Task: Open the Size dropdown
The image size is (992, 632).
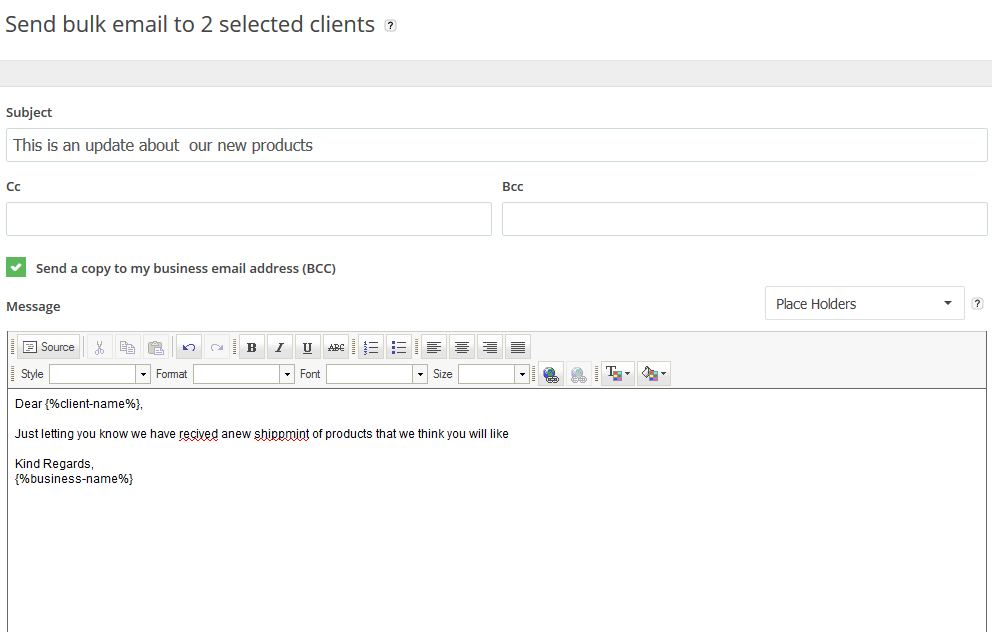Action: [493, 375]
